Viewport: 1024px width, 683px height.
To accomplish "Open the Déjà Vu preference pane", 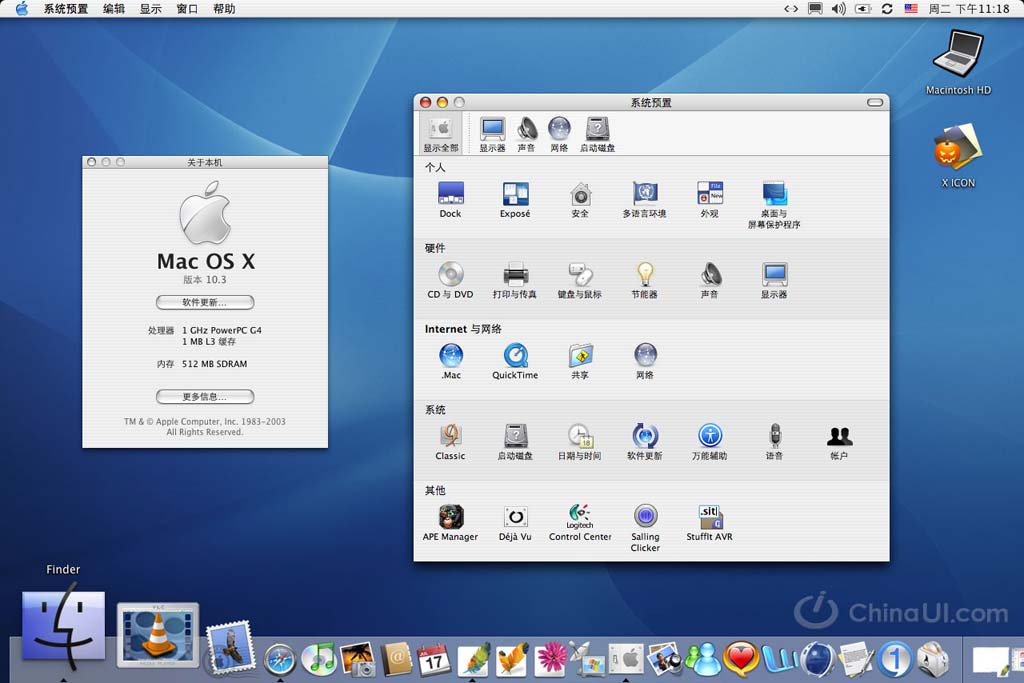I will click(515, 523).
